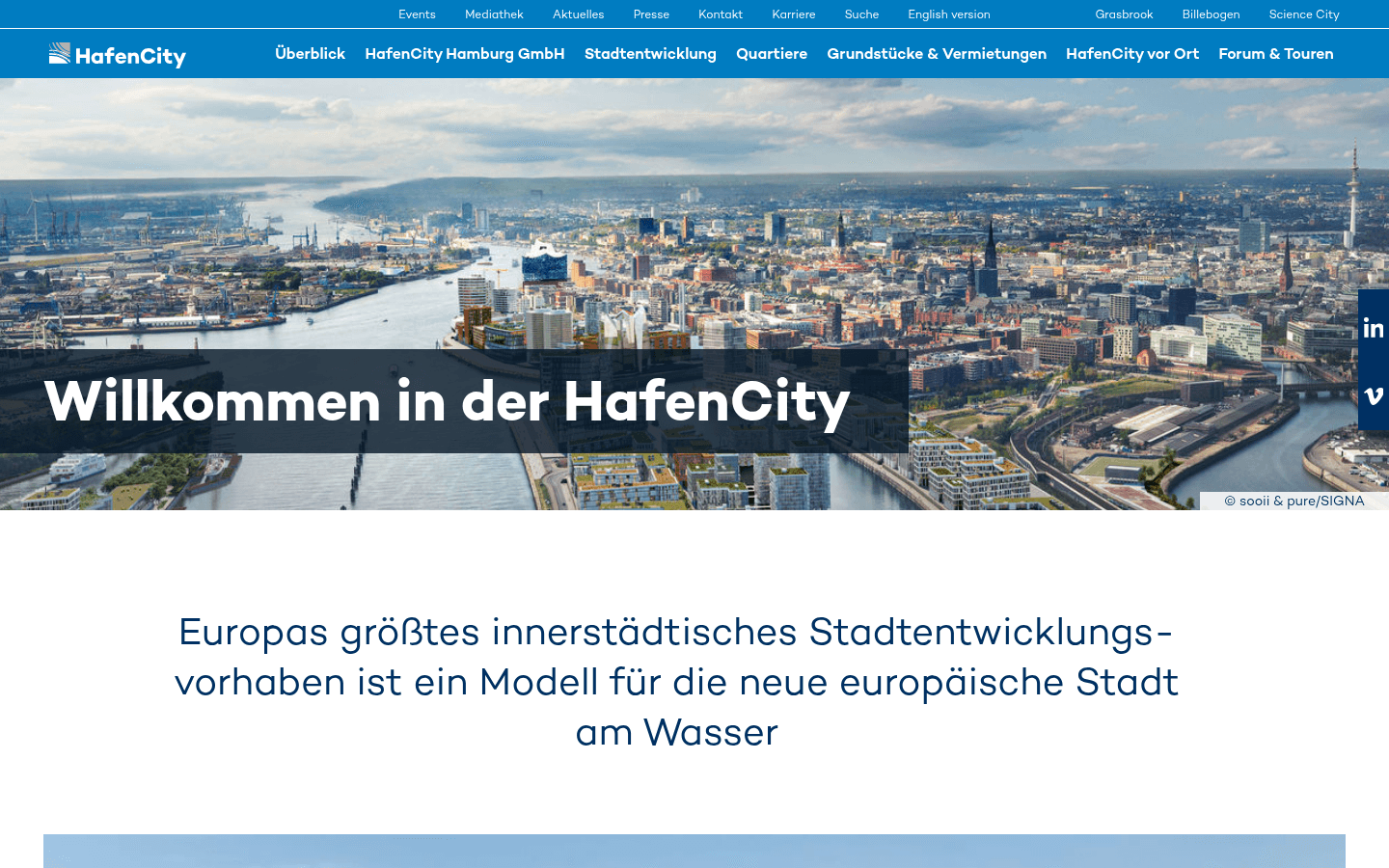Go to Mediathek
The image size is (1389, 868).
(x=494, y=14)
